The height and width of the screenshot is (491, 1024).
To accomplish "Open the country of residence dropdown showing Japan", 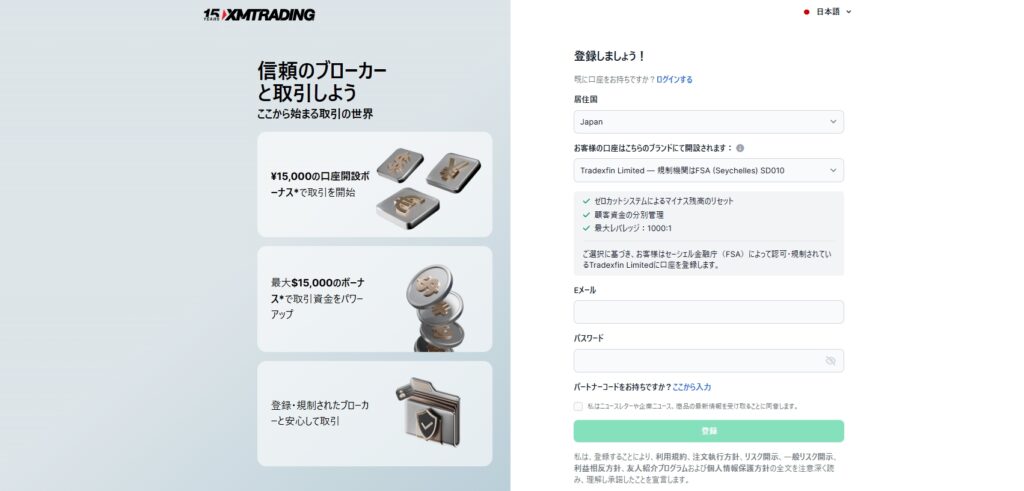I will (709, 122).
